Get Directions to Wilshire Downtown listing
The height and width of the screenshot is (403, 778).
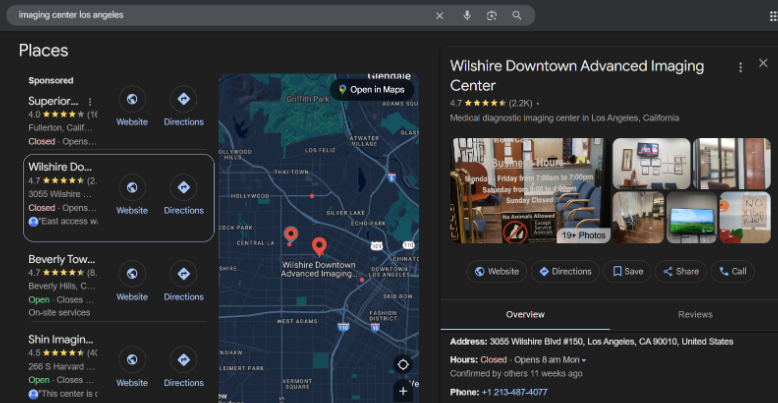[x=184, y=187]
